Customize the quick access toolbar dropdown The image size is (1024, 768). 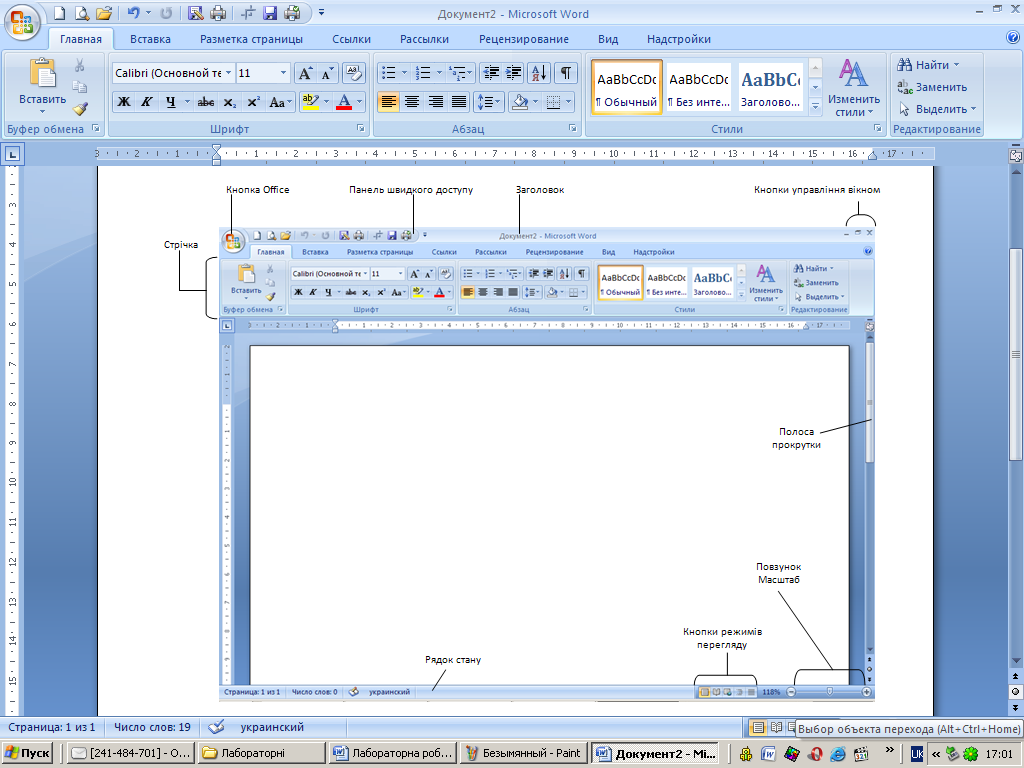[321, 13]
